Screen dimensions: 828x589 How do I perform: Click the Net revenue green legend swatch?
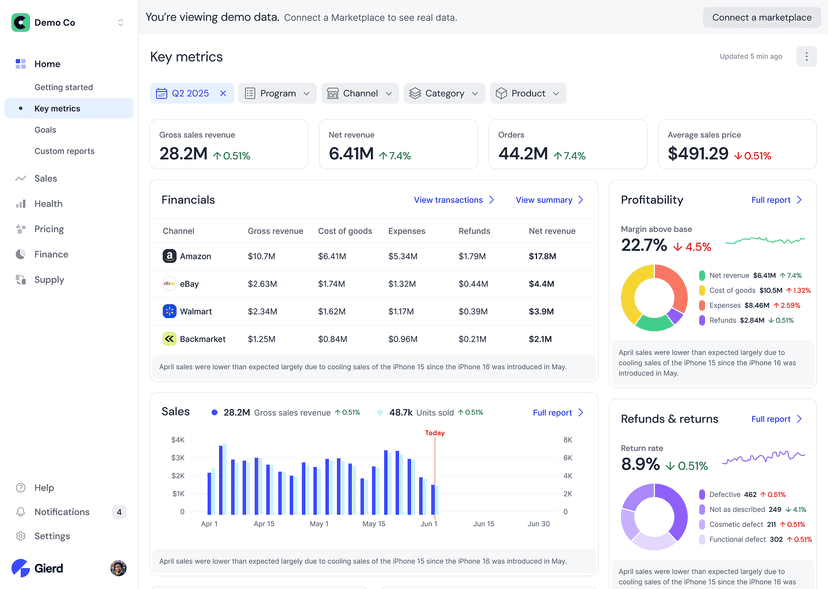[702, 275]
